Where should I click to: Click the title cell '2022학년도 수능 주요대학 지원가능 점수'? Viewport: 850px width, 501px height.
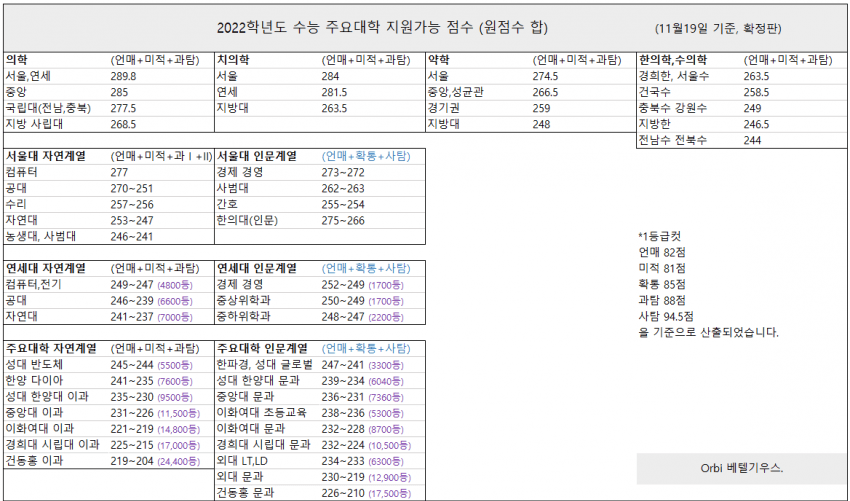point(382,28)
